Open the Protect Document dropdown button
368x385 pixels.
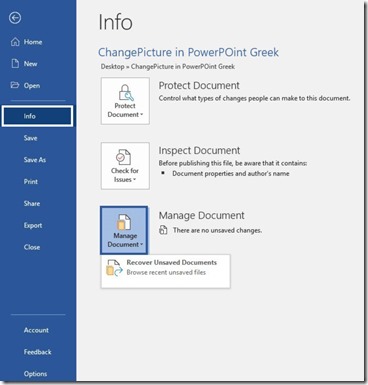pos(125,101)
